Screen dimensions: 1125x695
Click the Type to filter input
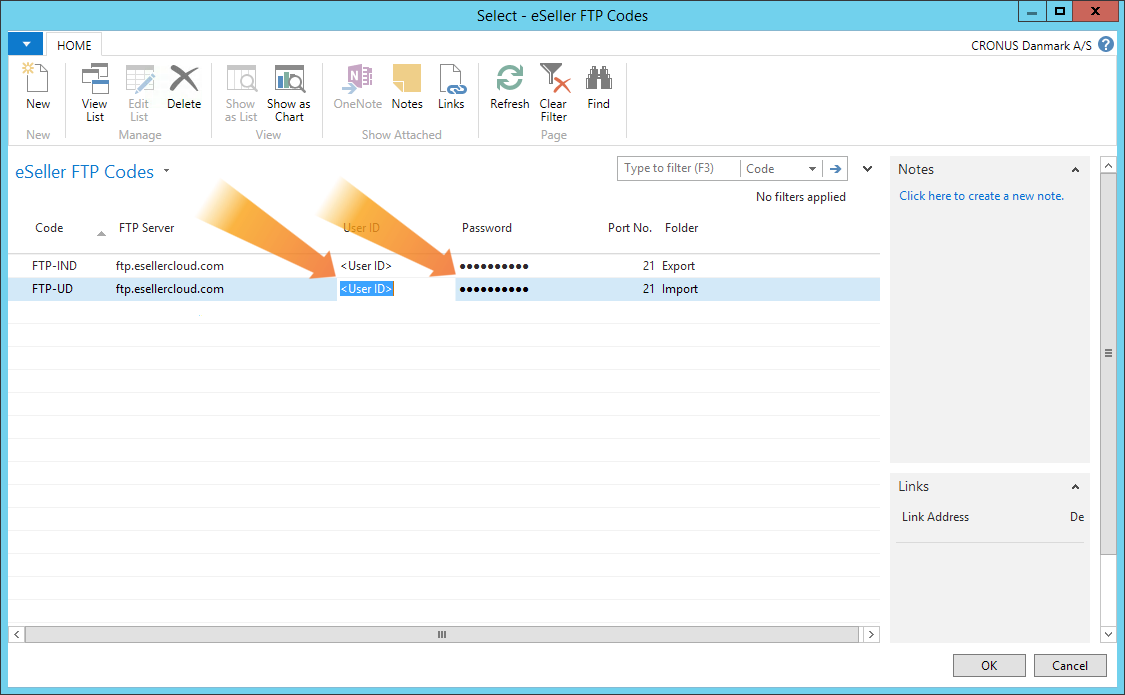click(678, 169)
